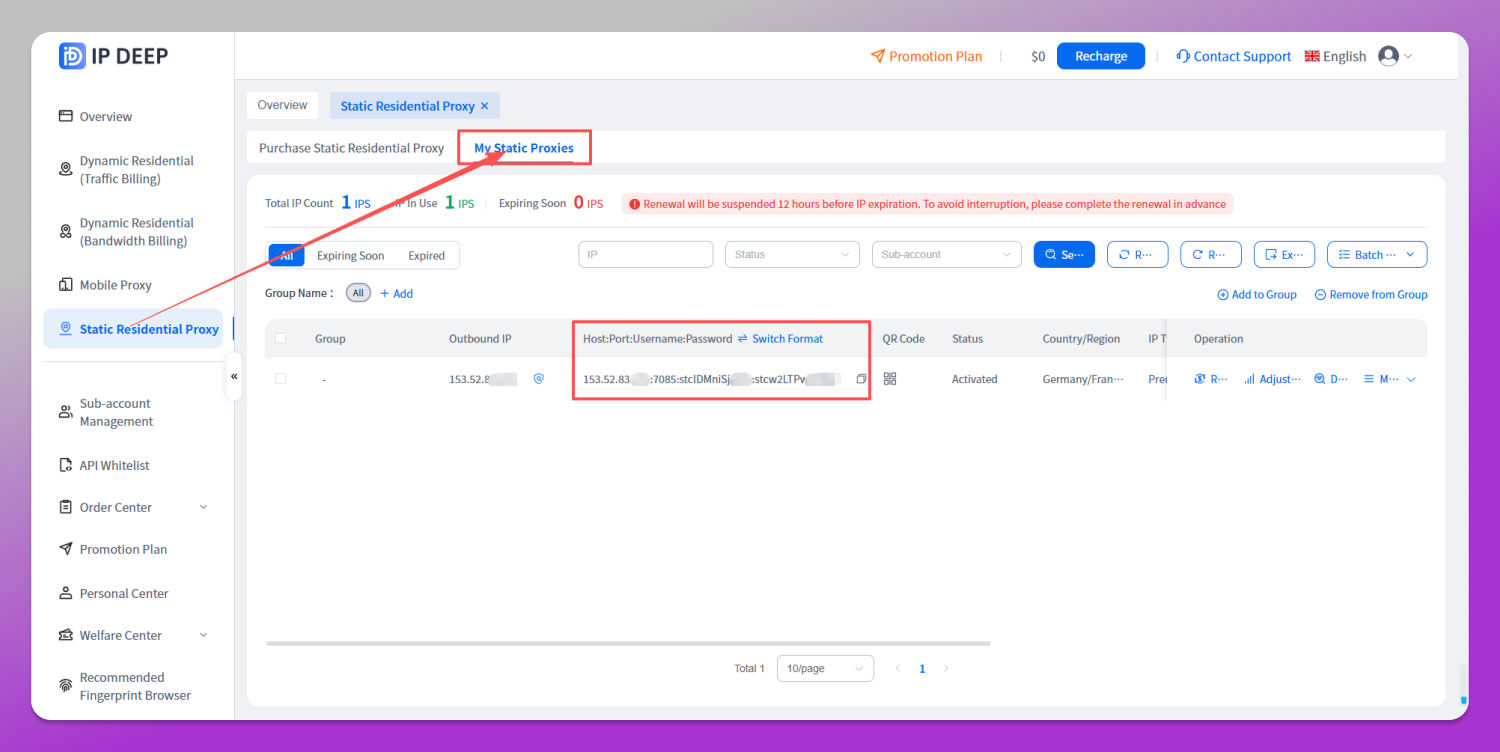This screenshot has height=752, width=1500.
Task: Click the QR code icon in proxy row
Action: [x=890, y=379]
